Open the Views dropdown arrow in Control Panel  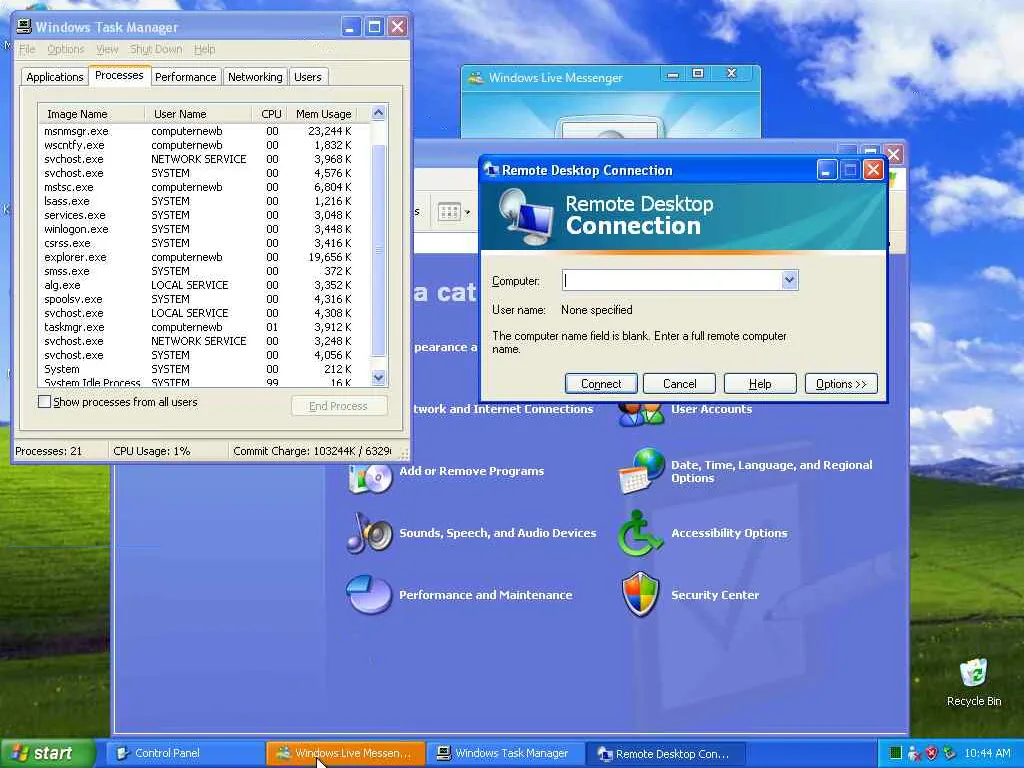[x=467, y=212]
